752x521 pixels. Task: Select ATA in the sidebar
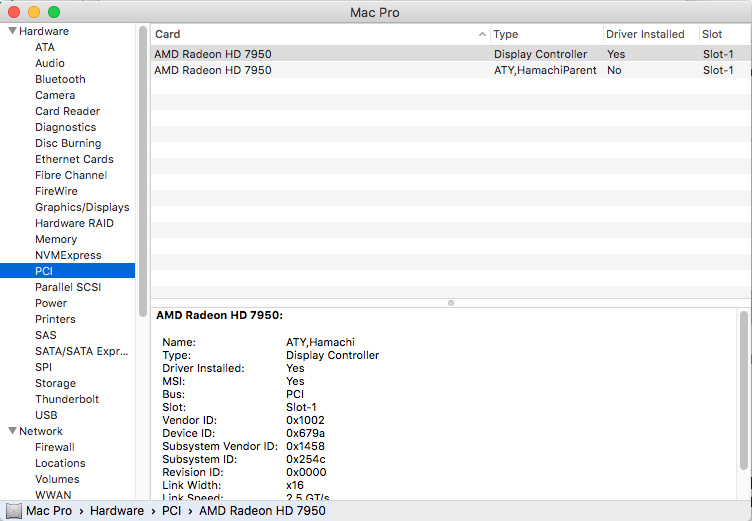pyautogui.click(x=45, y=47)
